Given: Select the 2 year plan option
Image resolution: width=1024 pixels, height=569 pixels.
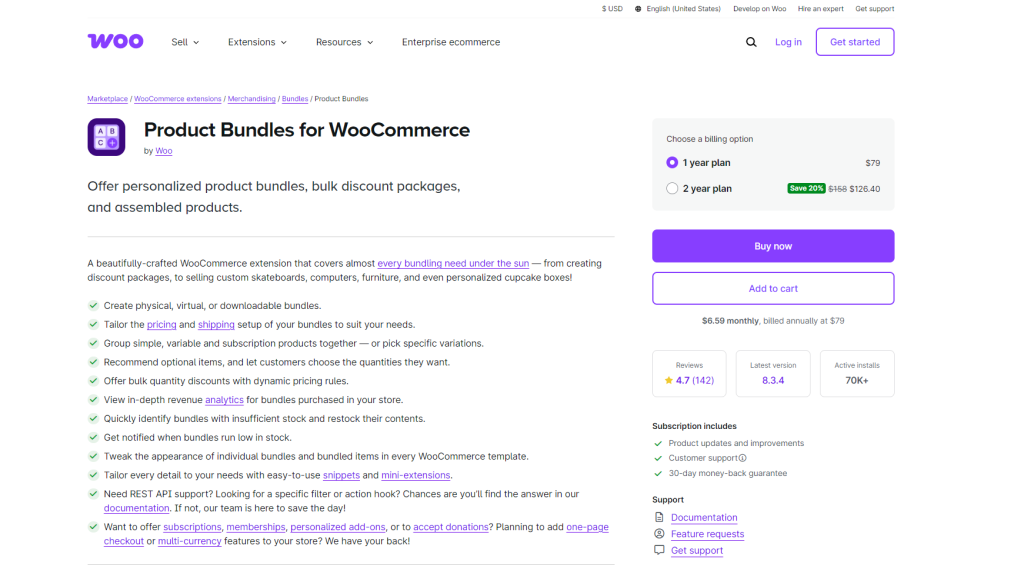Looking at the screenshot, I should point(672,189).
